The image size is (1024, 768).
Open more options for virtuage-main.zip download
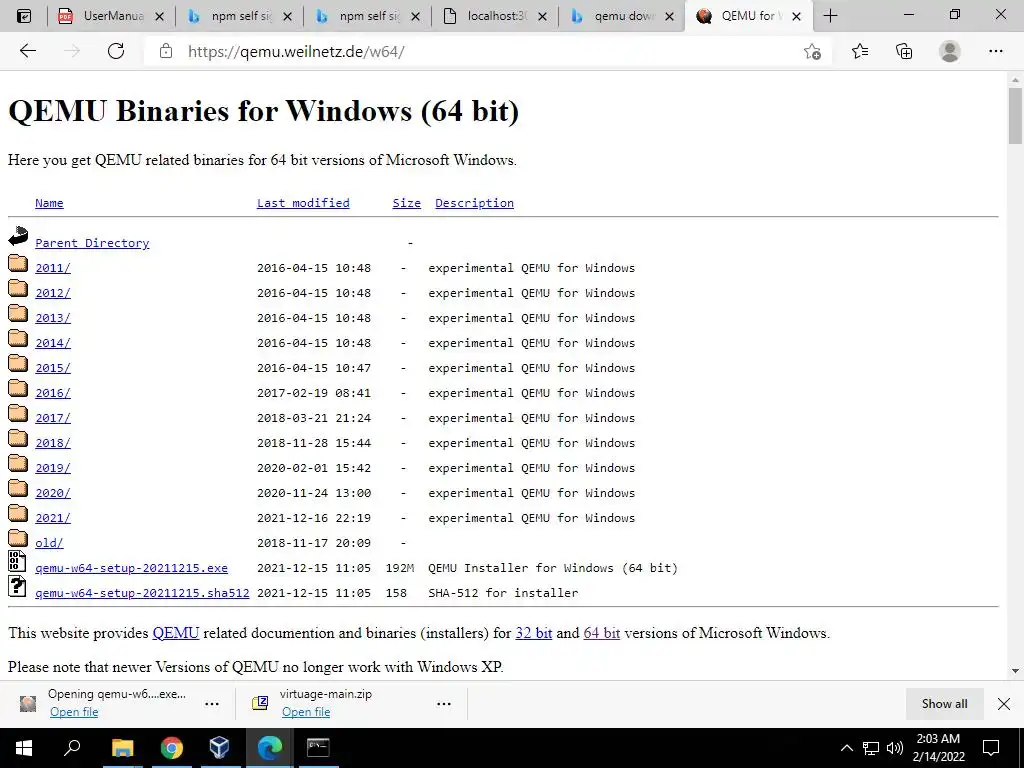444,704
